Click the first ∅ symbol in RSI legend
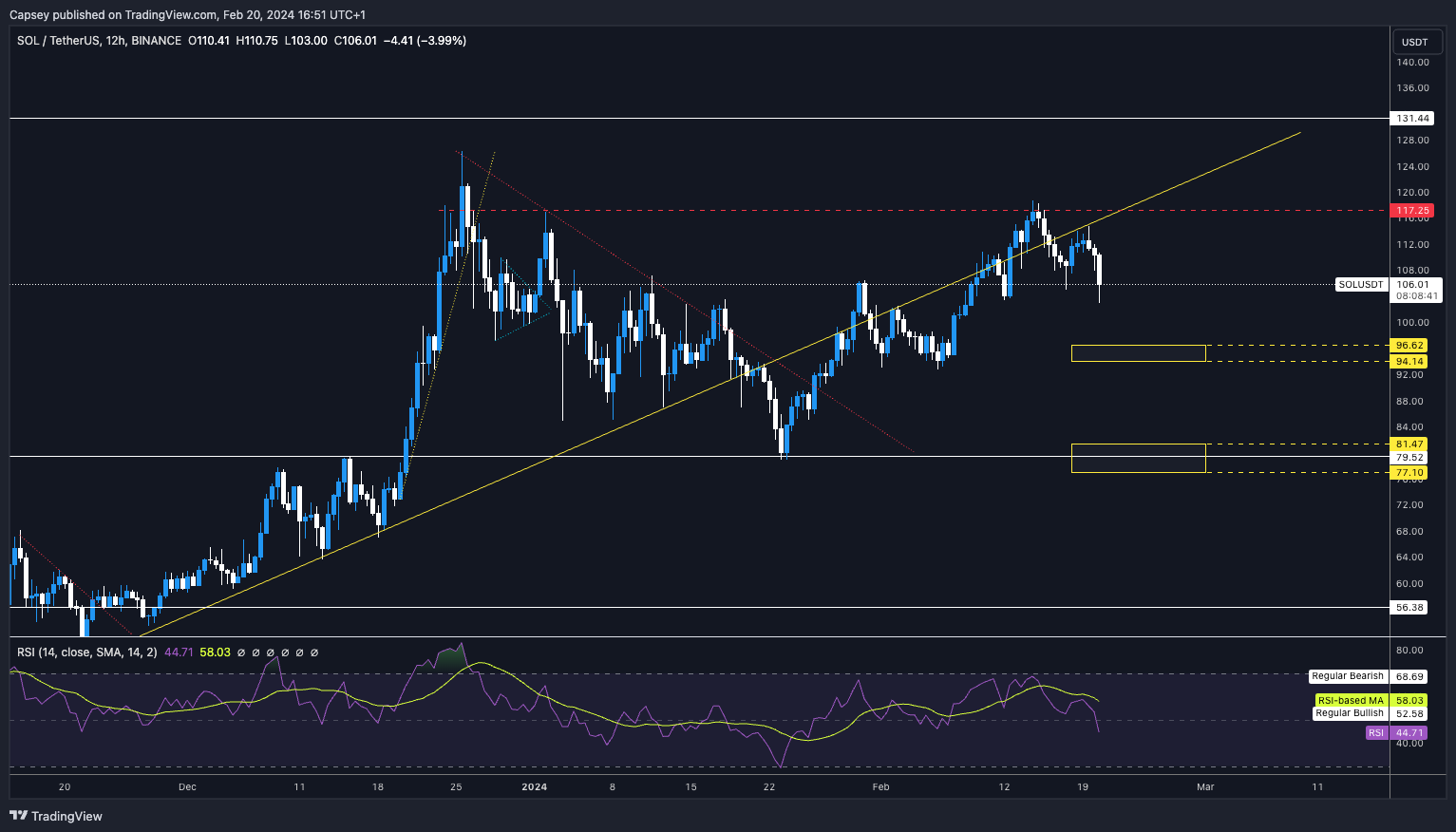The width and height of the screenshot is (1456, 832). [x=241, y=652]
